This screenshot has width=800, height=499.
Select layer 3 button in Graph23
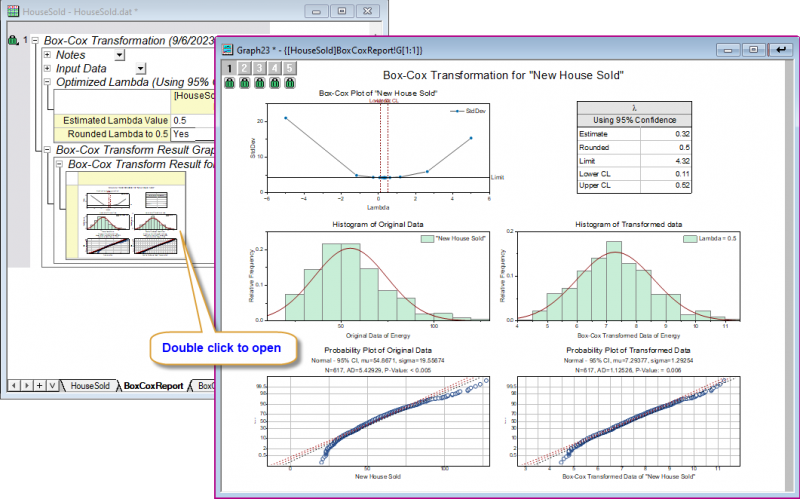[259, 68]
